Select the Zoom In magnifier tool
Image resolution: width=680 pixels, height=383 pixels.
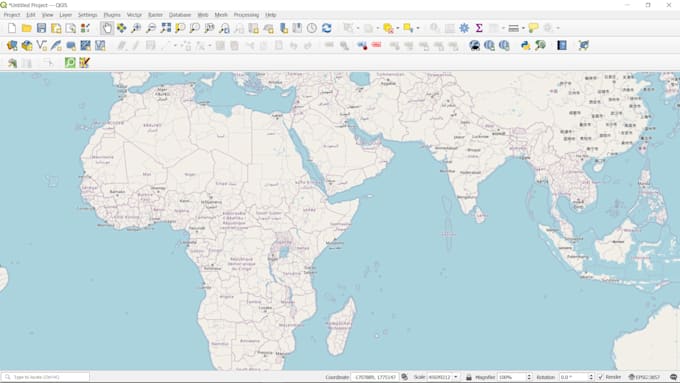136,28
